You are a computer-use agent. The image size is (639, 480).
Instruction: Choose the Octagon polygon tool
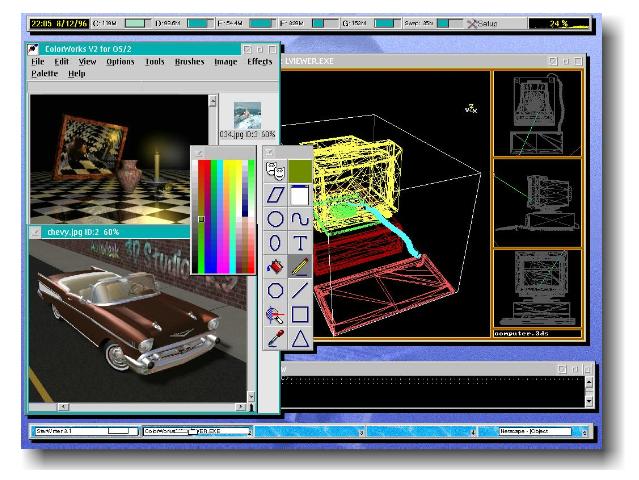click(275, 291)
